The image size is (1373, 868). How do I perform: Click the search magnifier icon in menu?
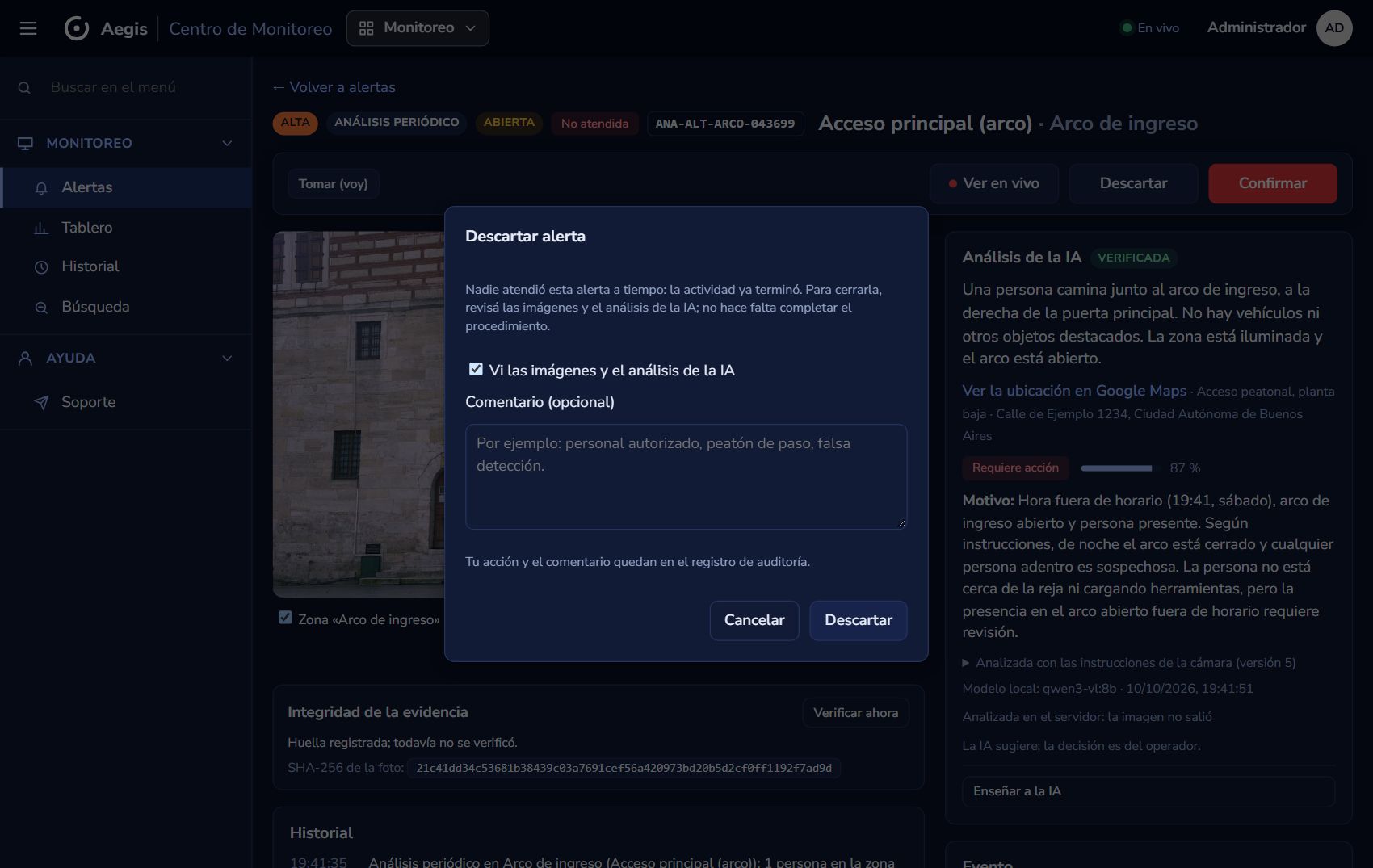pos(24,87)
